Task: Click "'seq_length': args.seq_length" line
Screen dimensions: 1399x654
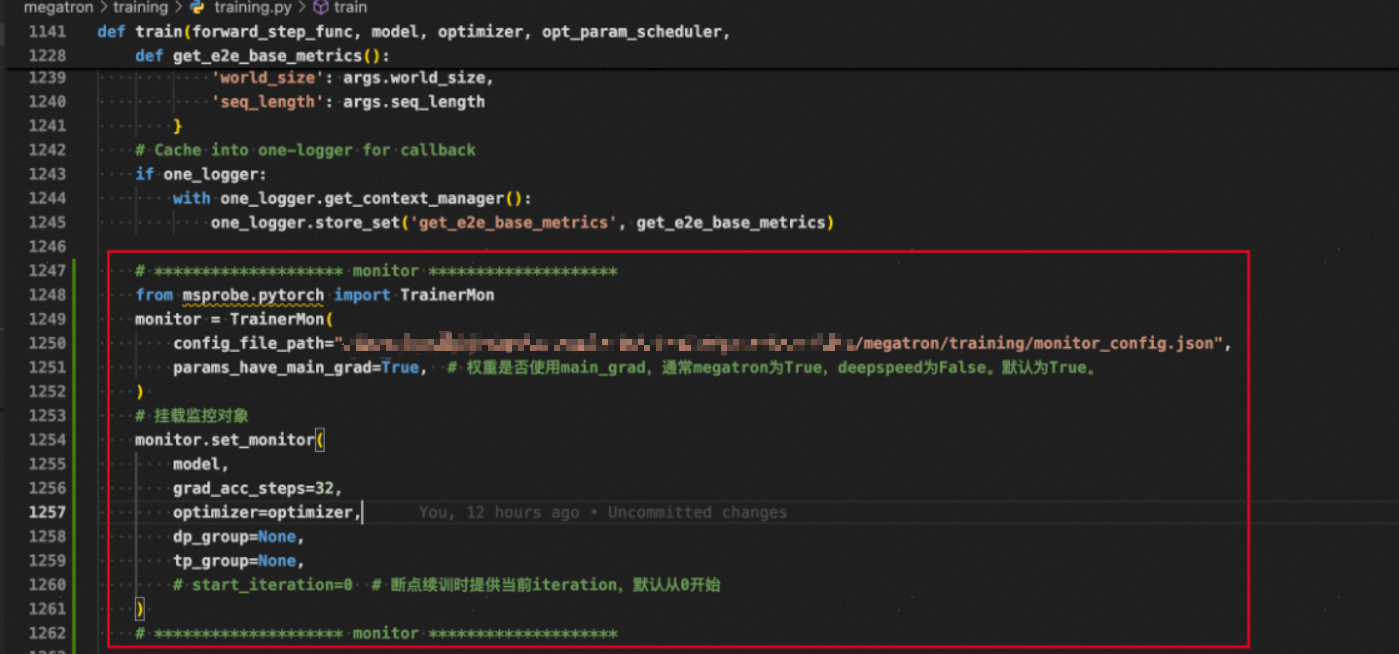Action: point(348,101)
